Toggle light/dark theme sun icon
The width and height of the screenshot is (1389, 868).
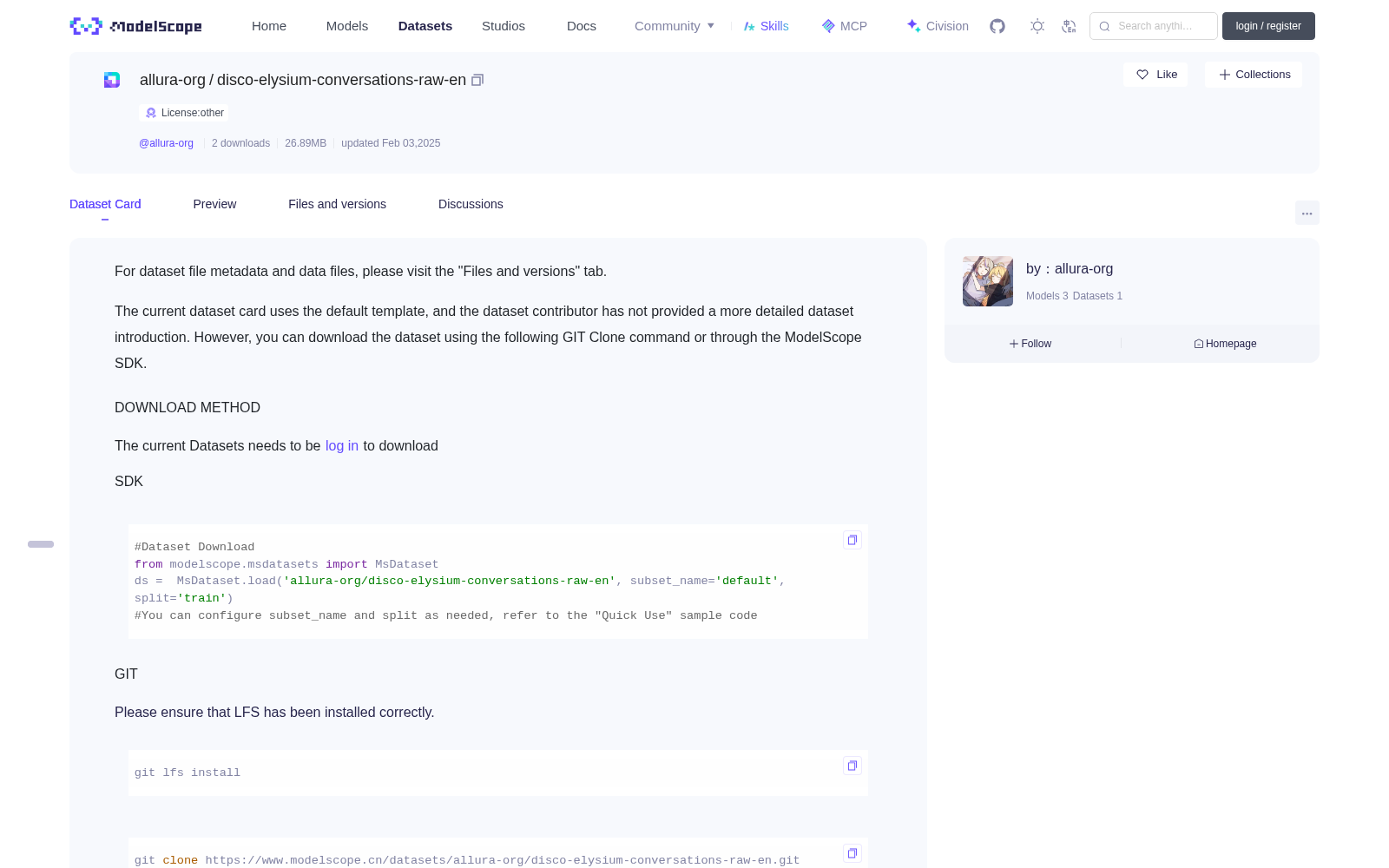(x=1037, y=26)
